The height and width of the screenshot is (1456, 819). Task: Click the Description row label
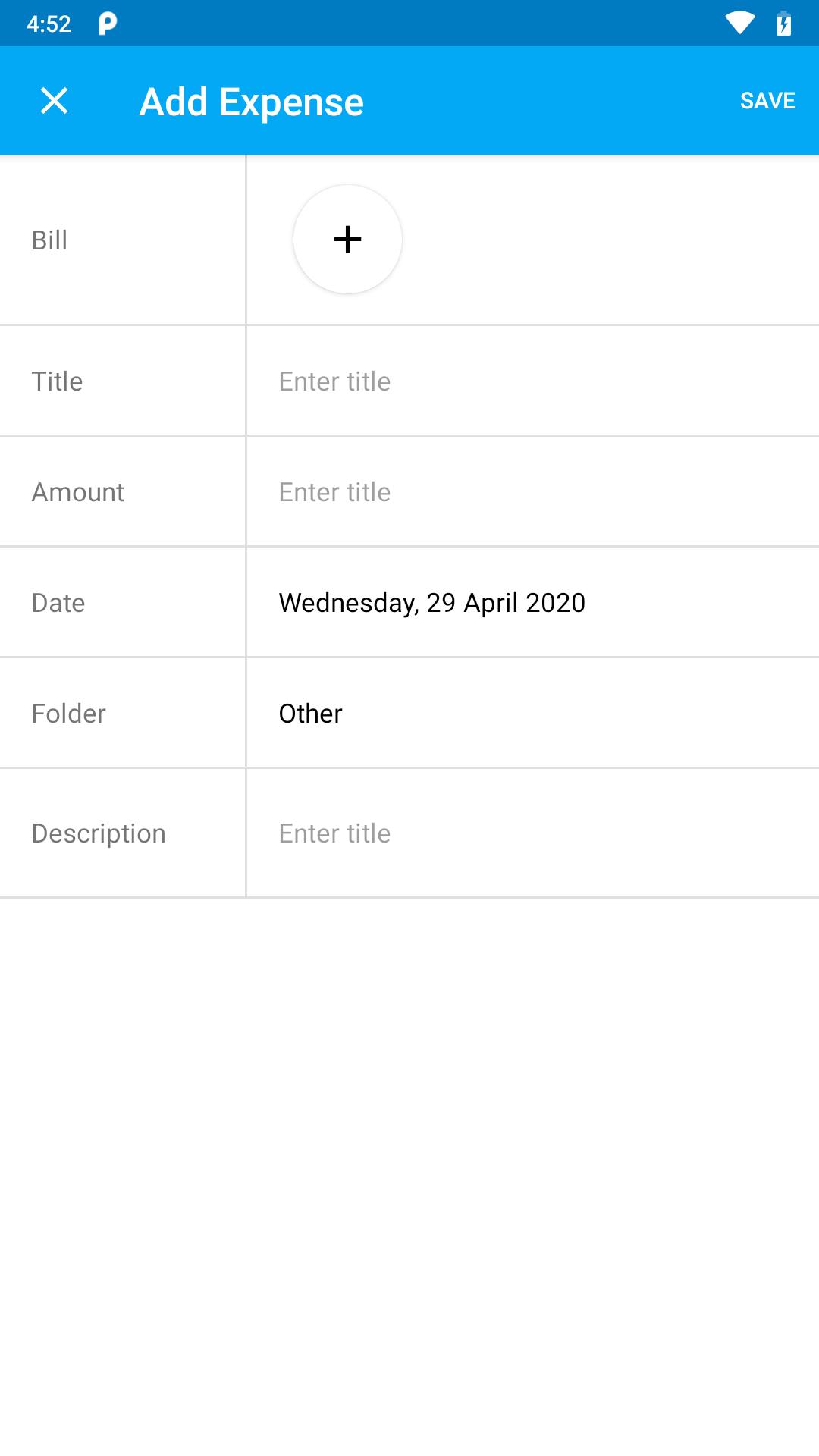click(99, 833)
